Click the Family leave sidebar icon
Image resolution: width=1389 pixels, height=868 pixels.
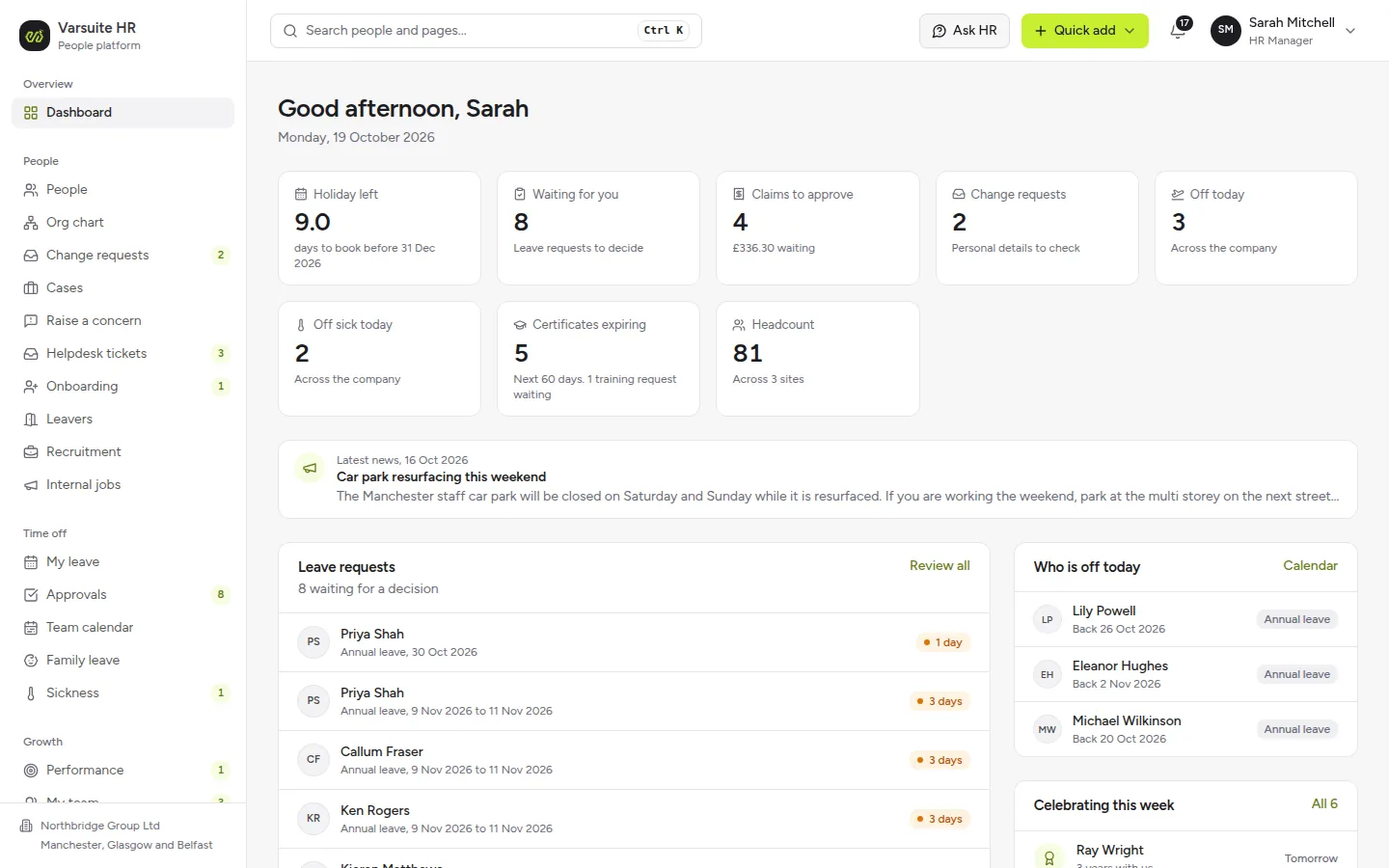point(31,661)
